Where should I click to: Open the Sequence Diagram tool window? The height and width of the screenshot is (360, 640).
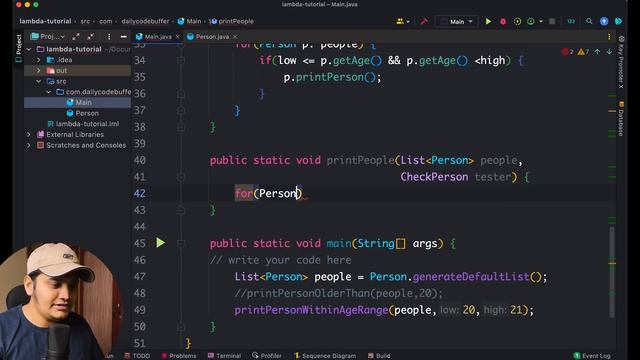[324, 356]
